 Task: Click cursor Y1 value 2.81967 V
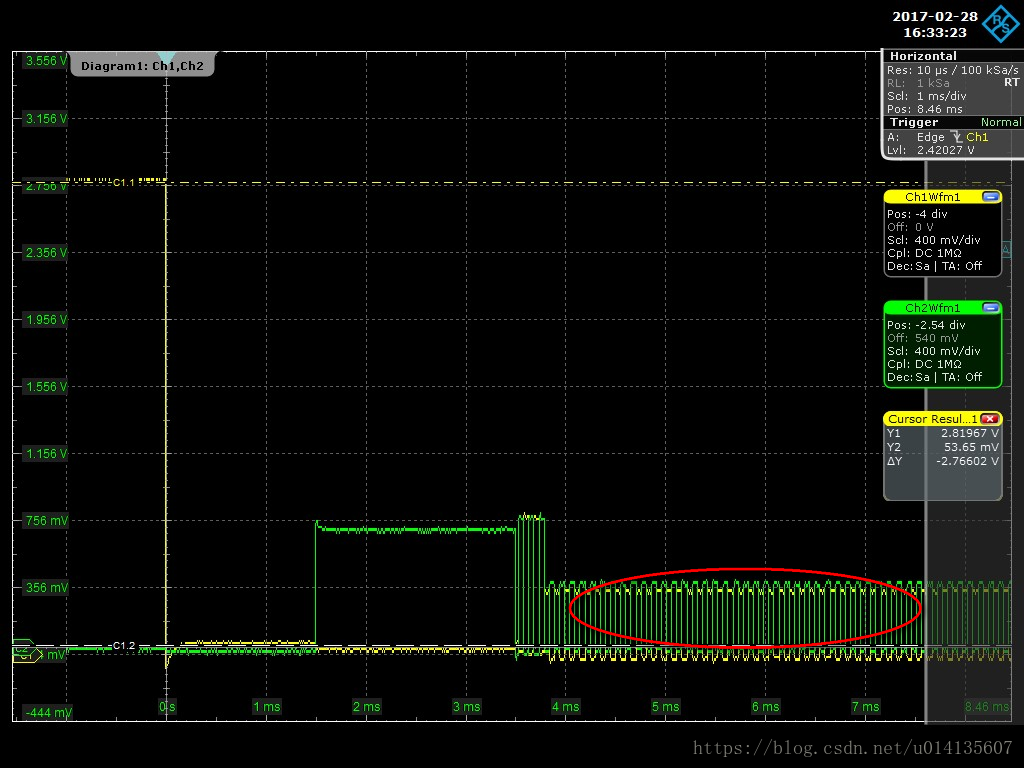pos(969,433)
